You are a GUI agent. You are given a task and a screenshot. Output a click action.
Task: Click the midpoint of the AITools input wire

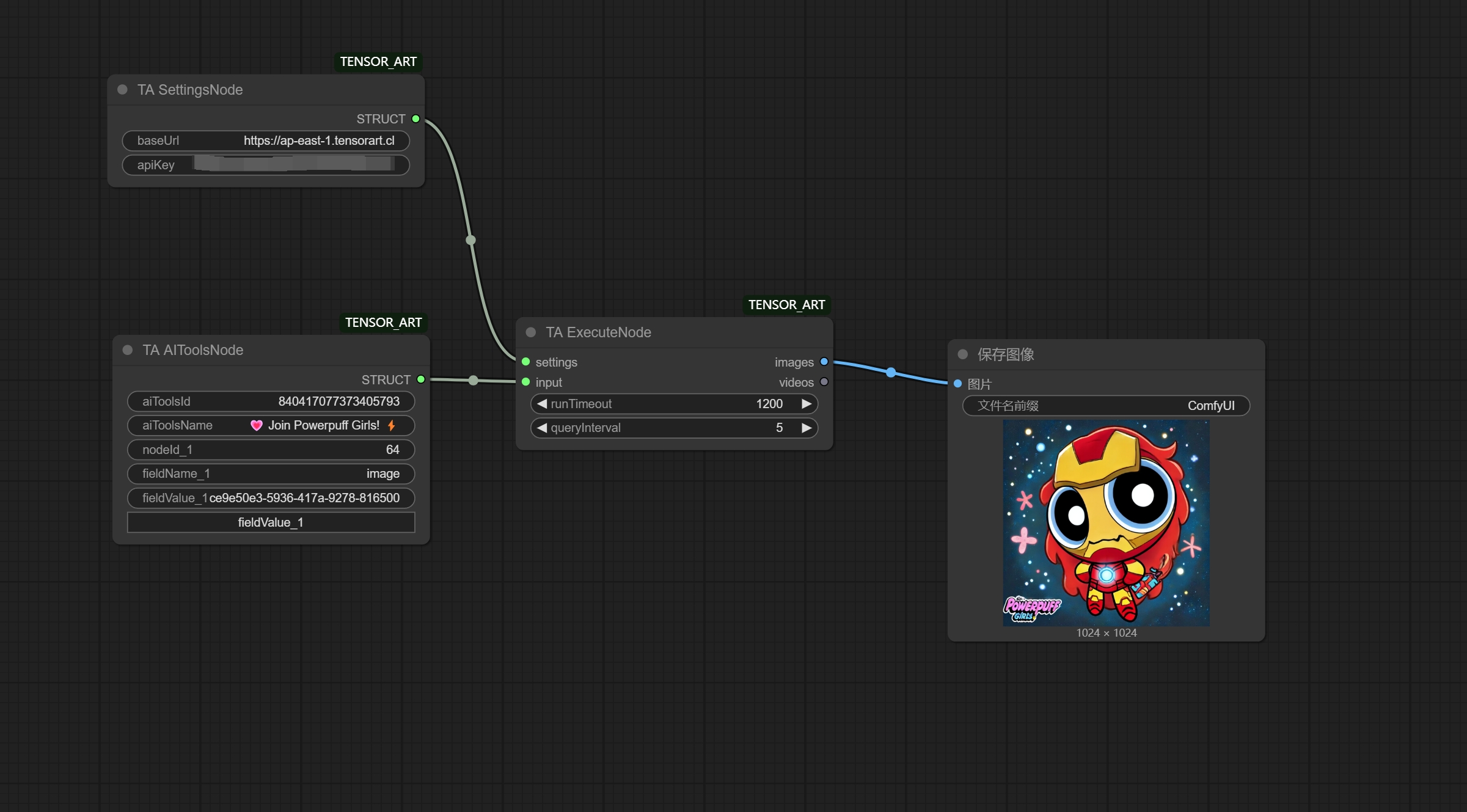point(474,380)
